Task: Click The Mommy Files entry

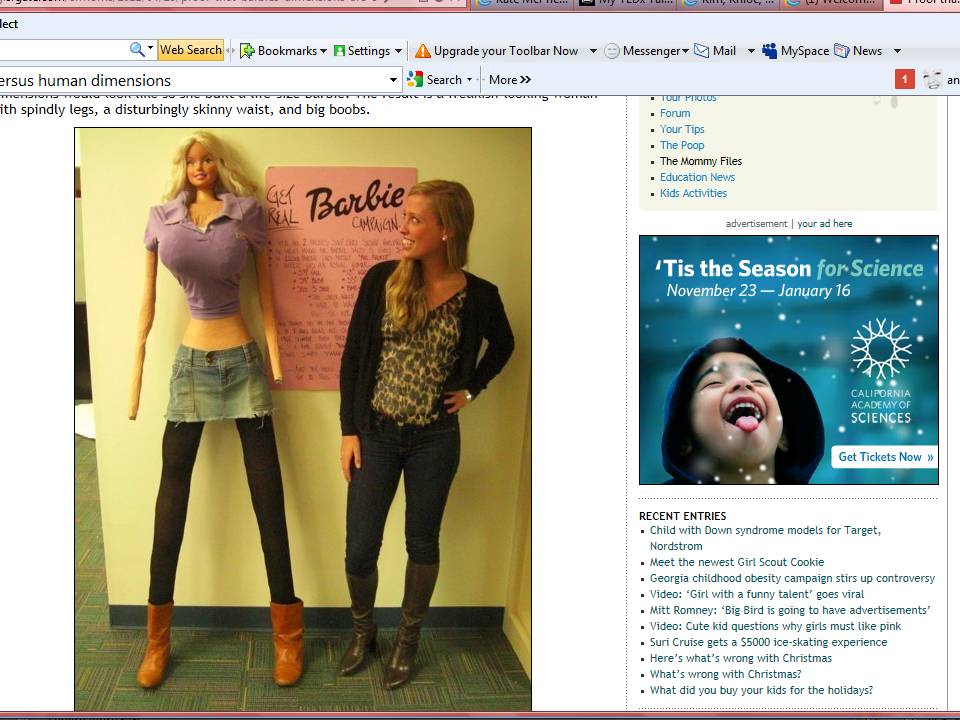Action: click(x=701, y=161)
